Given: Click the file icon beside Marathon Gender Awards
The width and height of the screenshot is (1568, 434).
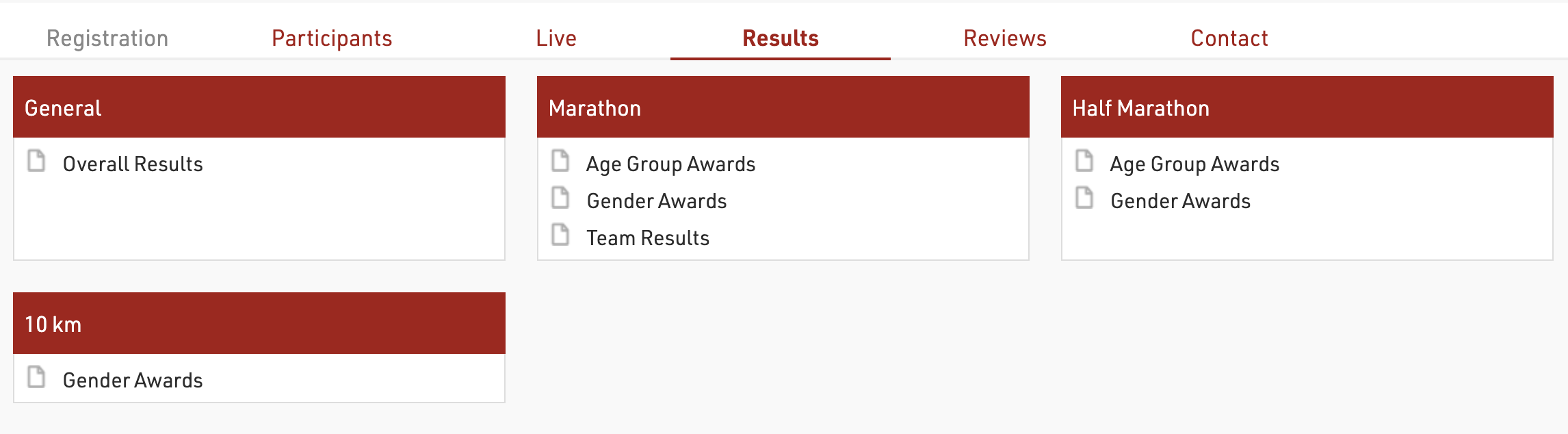Looking at the screenshot, I should [560, 198].
